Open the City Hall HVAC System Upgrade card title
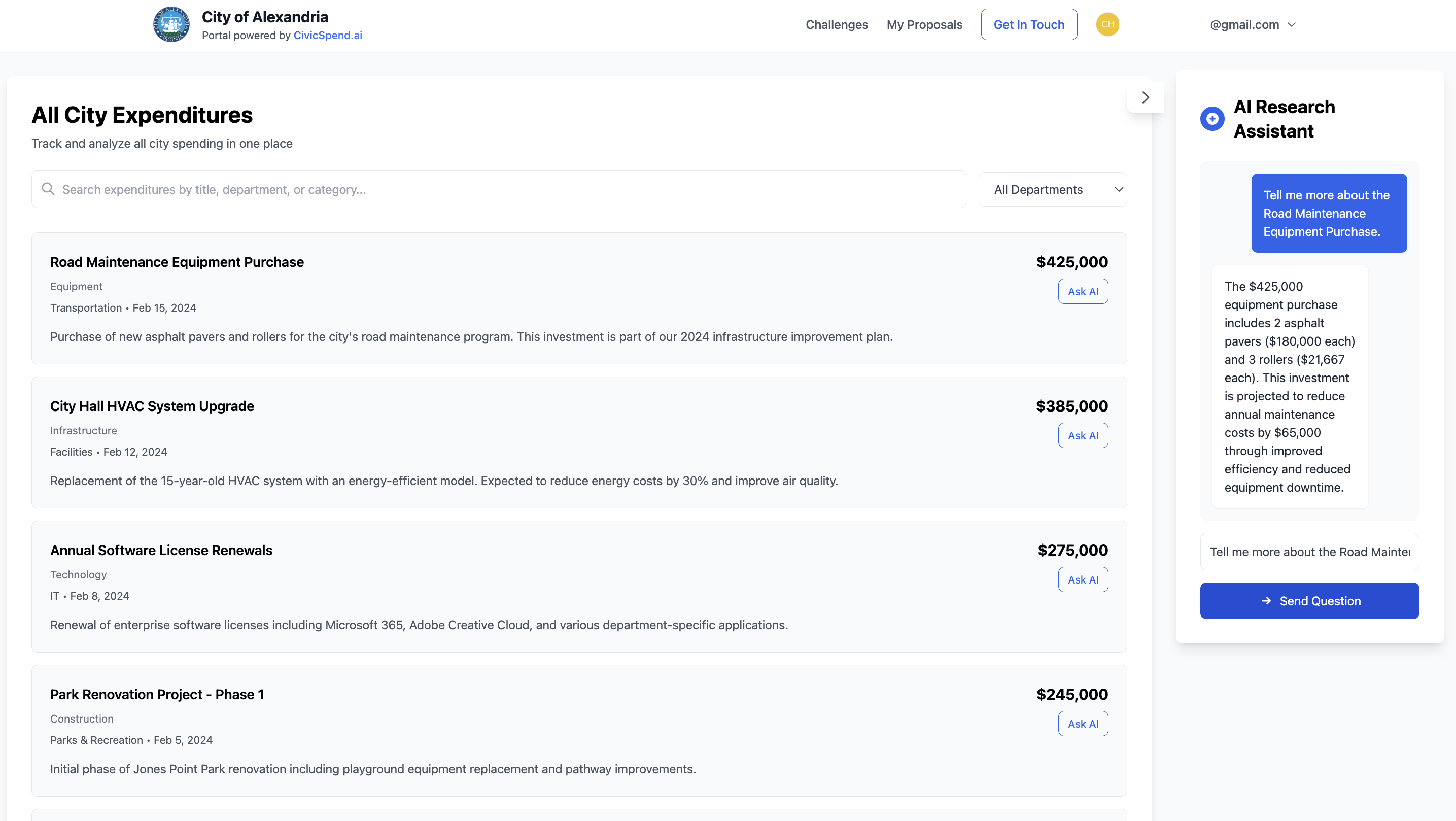The height and width of the screenshot is (821, 1456). pyautogui.click(x=152, y=406)
